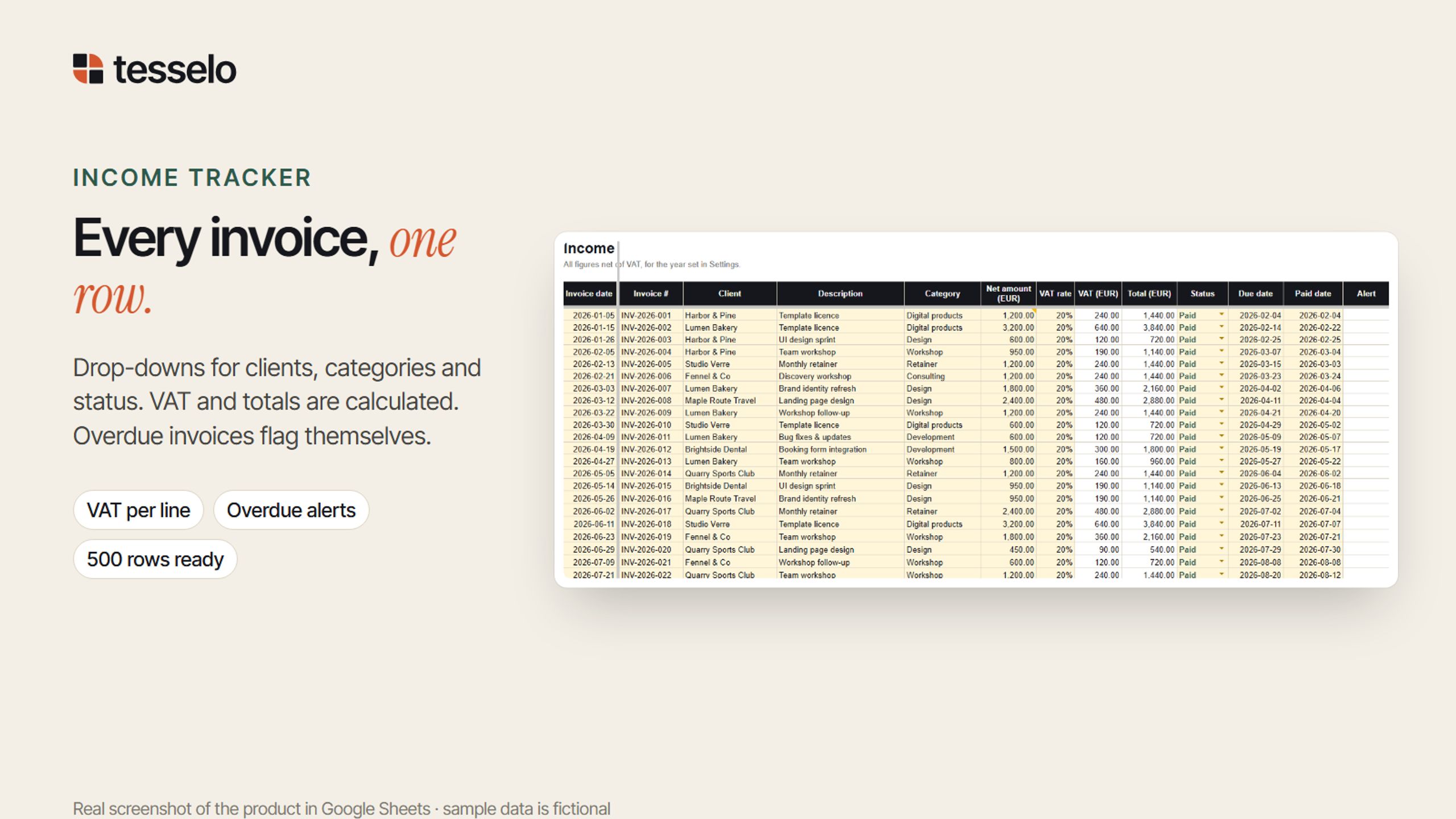
Task: Select the 'Consulting' category cell
Action: [x=942, y=376]
